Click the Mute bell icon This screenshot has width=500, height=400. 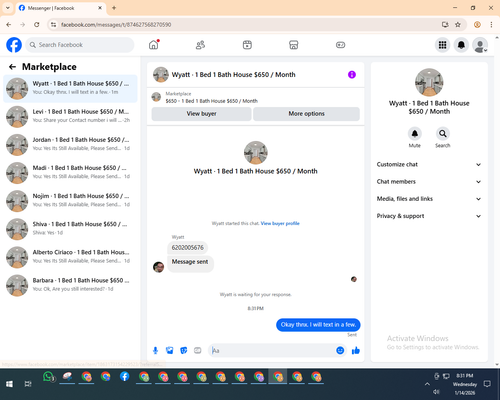(x=415, y=134)
